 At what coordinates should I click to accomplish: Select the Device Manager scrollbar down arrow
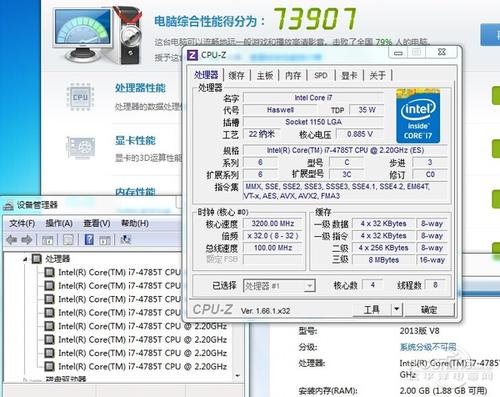point(237,376)
